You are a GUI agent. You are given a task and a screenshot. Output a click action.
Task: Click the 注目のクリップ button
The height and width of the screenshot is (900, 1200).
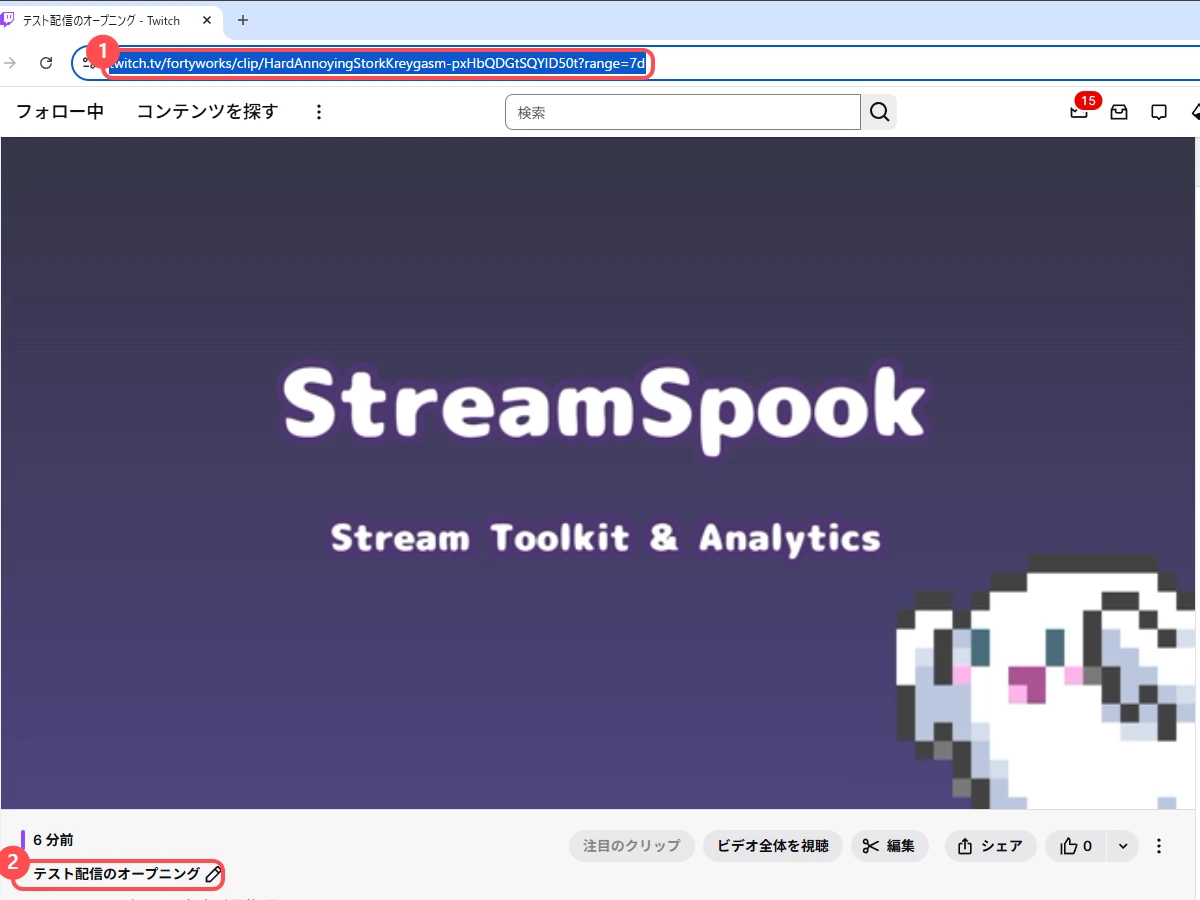pos(632,846)
